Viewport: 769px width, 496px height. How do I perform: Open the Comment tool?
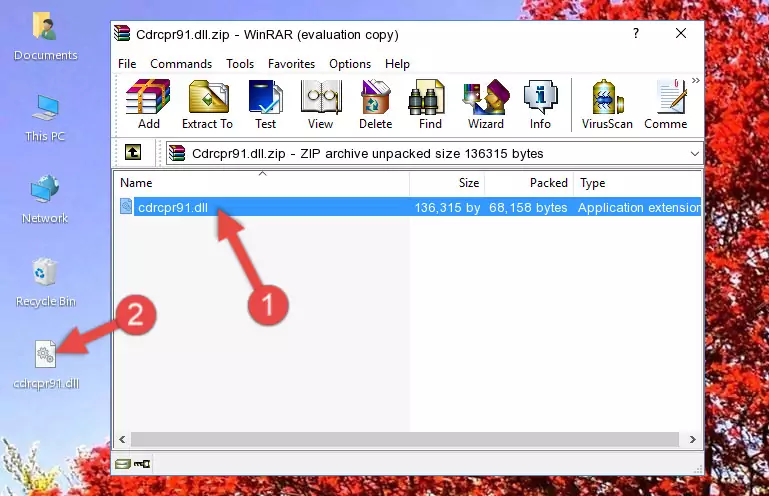[x=666, y=104]
